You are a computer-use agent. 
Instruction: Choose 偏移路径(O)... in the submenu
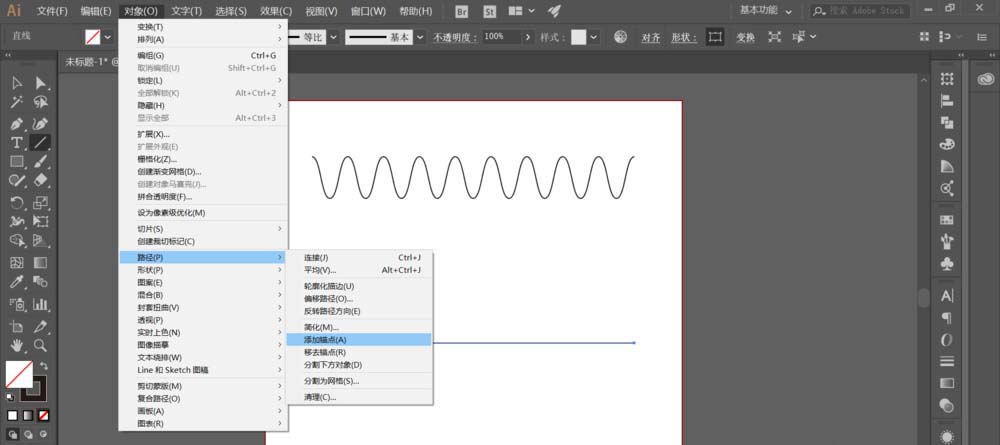(358, 299)
